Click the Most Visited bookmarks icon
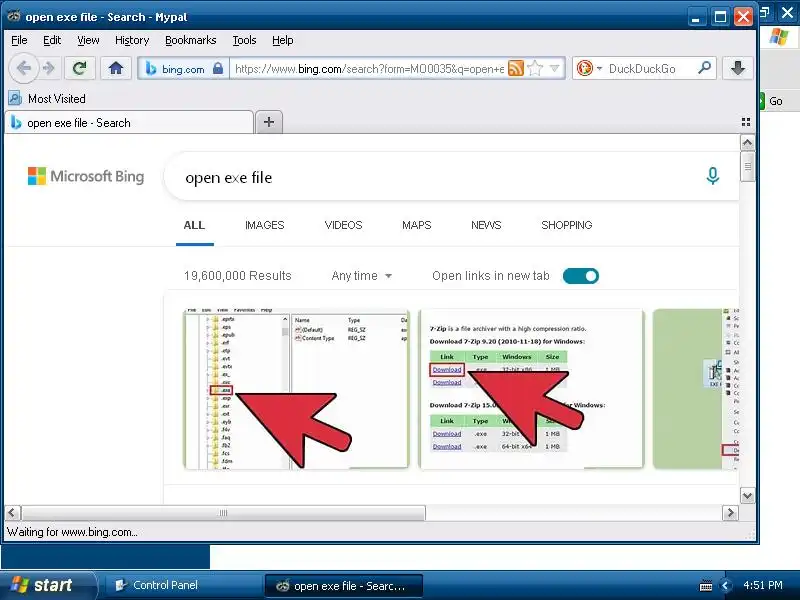 (x=15, y=98)
